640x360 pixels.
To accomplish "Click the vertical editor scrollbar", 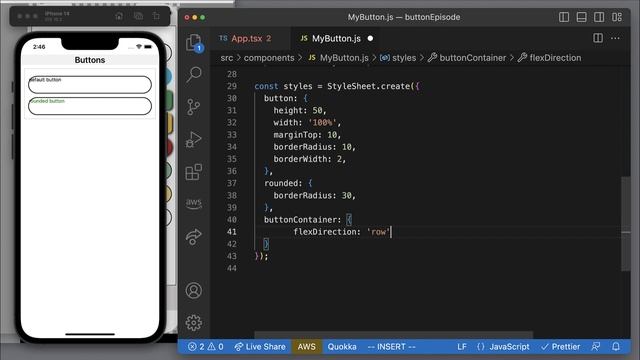I will 625,224.
